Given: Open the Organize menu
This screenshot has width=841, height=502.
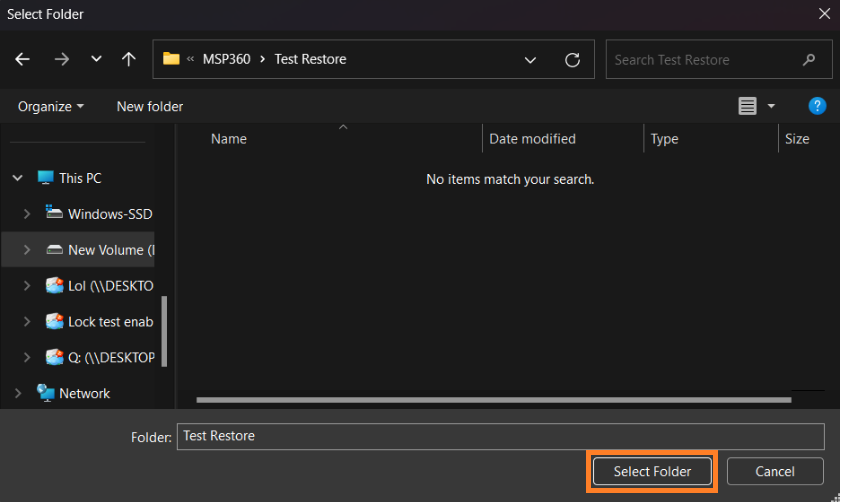Looking at the screenshot, I should point(50,106).
